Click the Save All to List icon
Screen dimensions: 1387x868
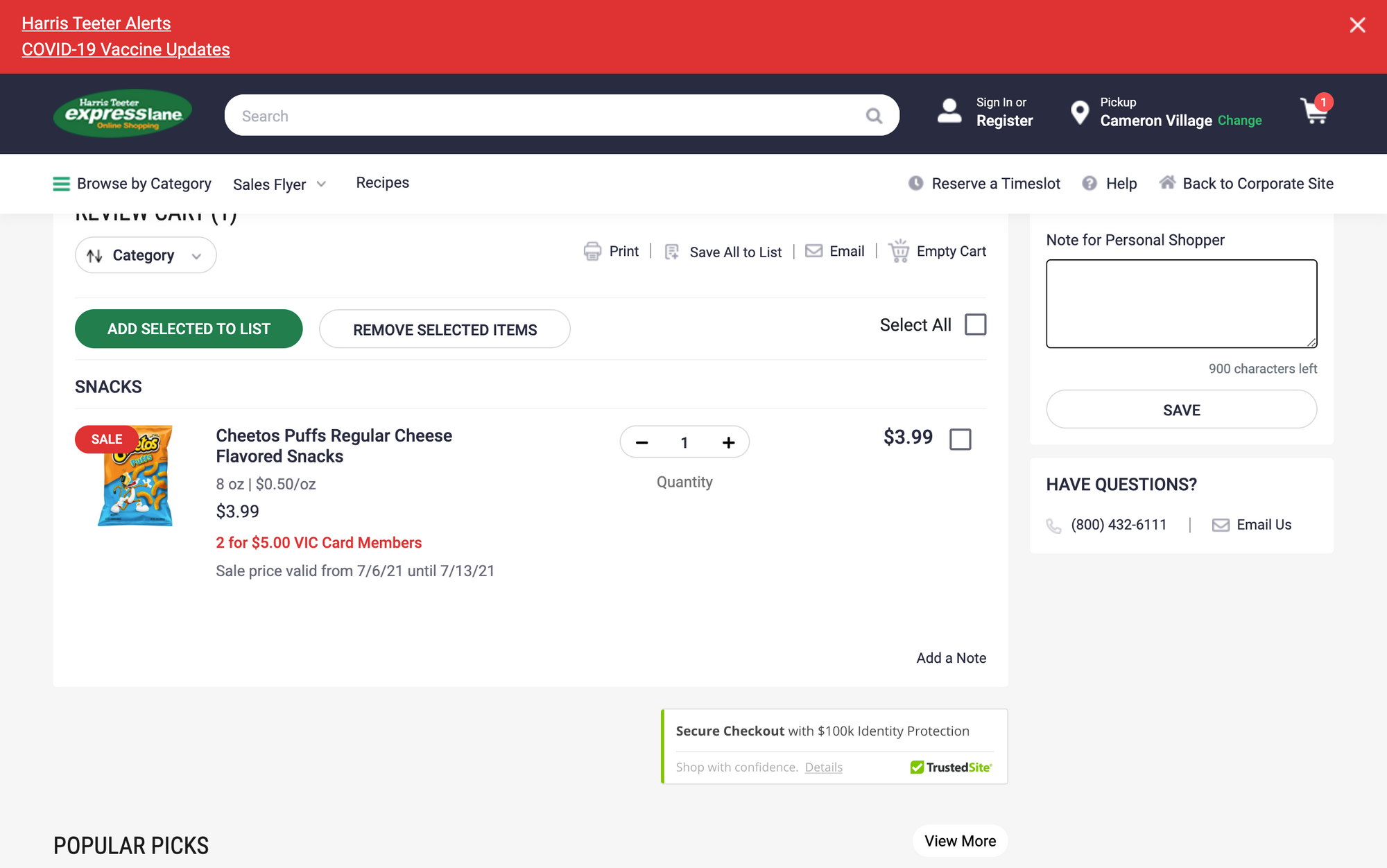pos(671,252)
